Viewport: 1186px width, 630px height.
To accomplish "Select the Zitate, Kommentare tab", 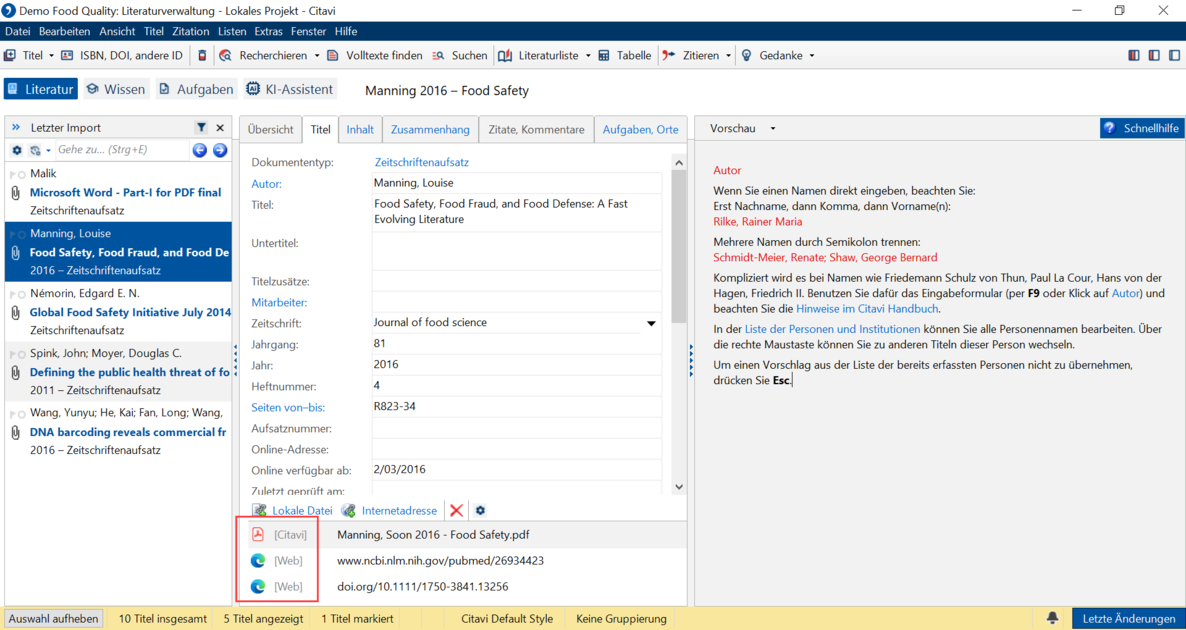I will click(536, 129).
